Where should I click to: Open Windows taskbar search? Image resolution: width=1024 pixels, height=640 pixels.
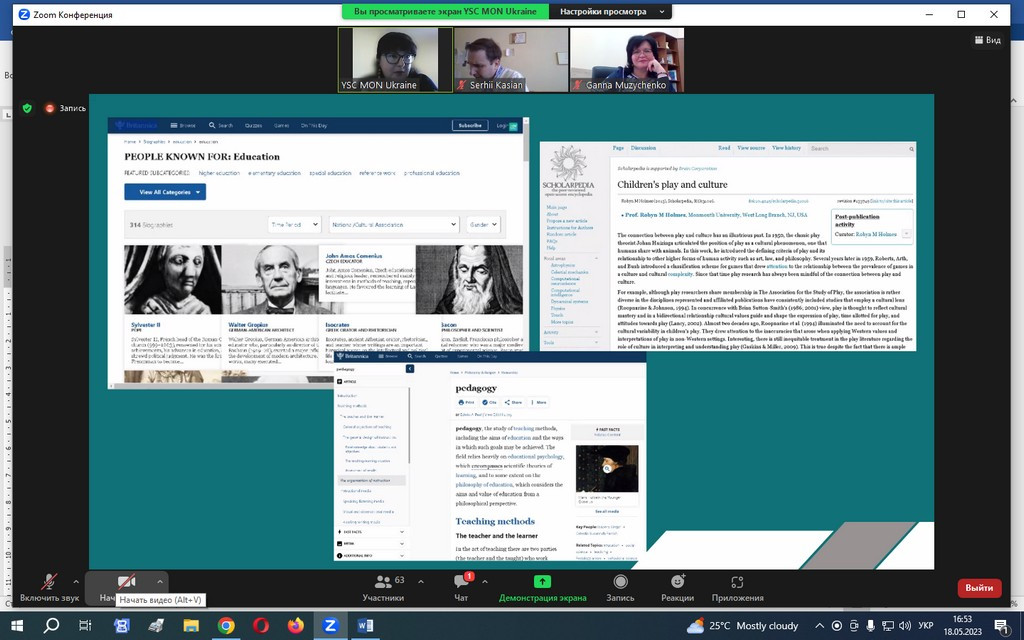click(x=51, y=626)
